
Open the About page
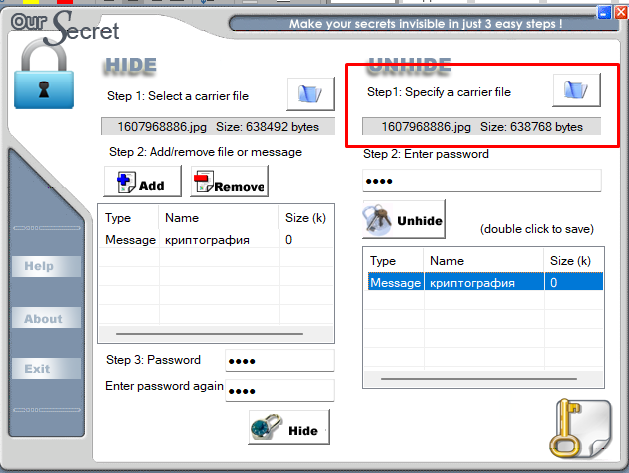[x=46, y=318]
